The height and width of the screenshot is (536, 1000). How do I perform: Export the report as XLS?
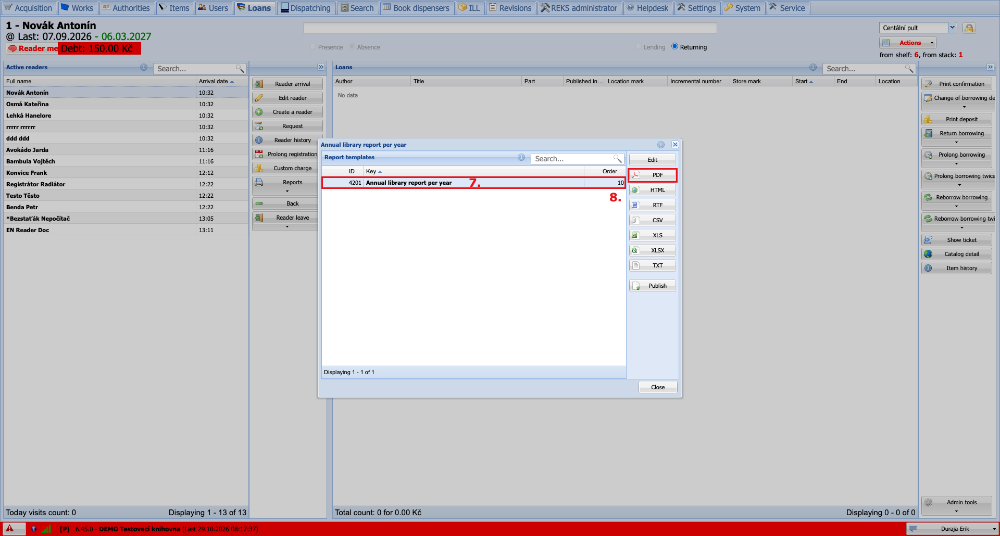(x=652, y=235)
